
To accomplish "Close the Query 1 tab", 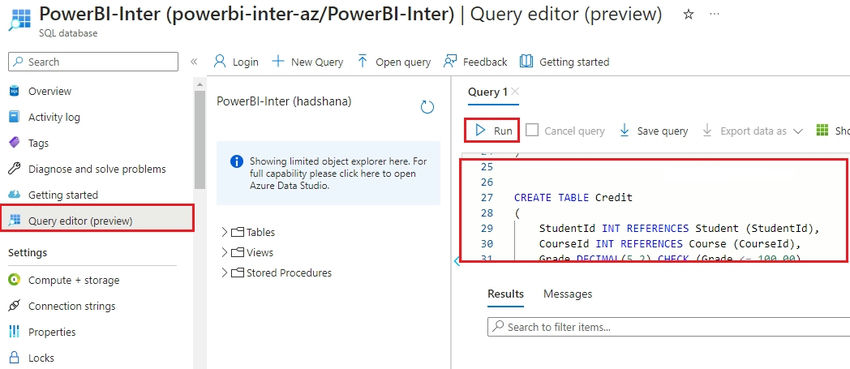I will coord(515,92).
